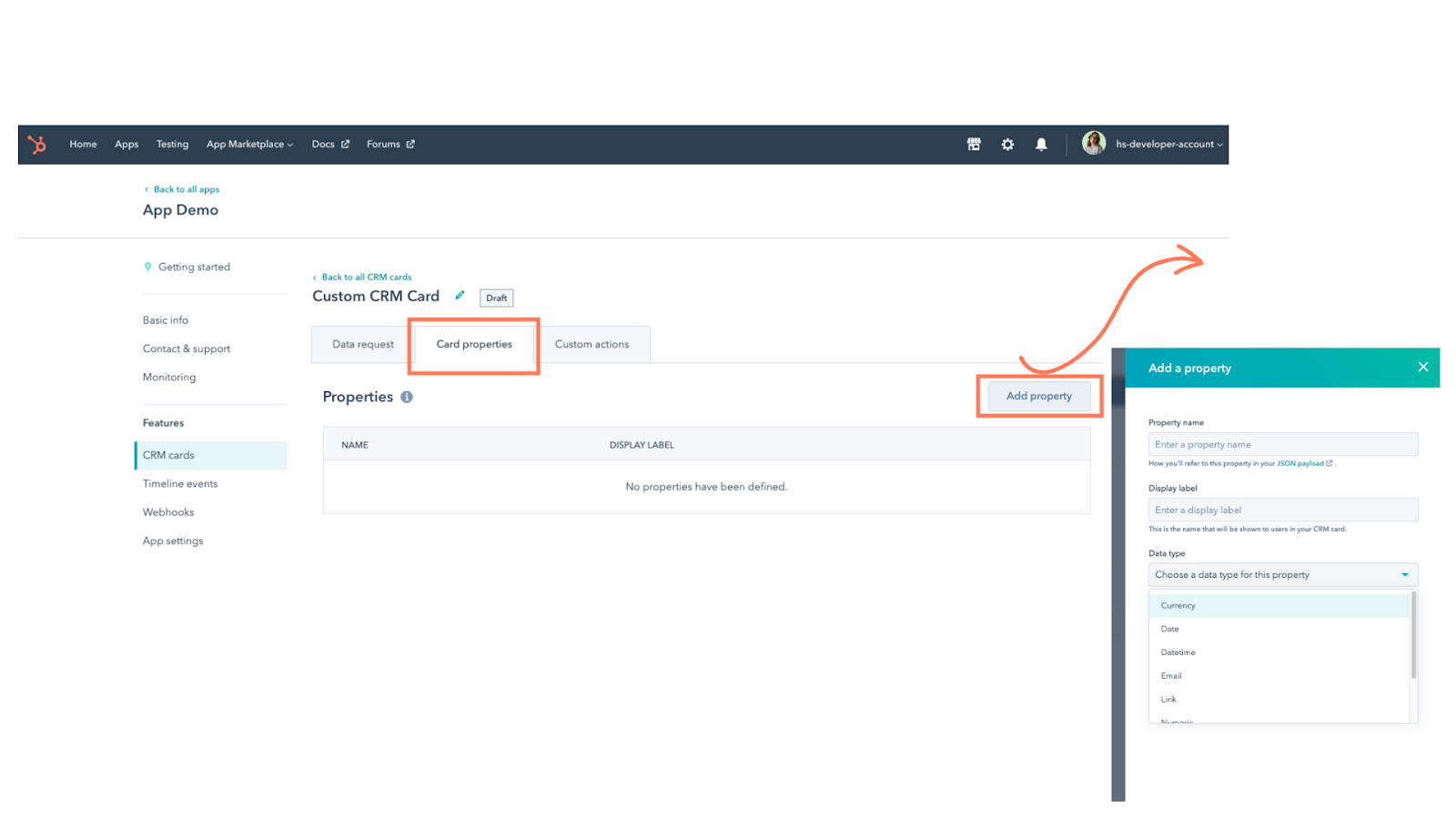View notifications via the bell icon
Viewport: 1456px width, 819px height.
click(x=1041, y=144)
